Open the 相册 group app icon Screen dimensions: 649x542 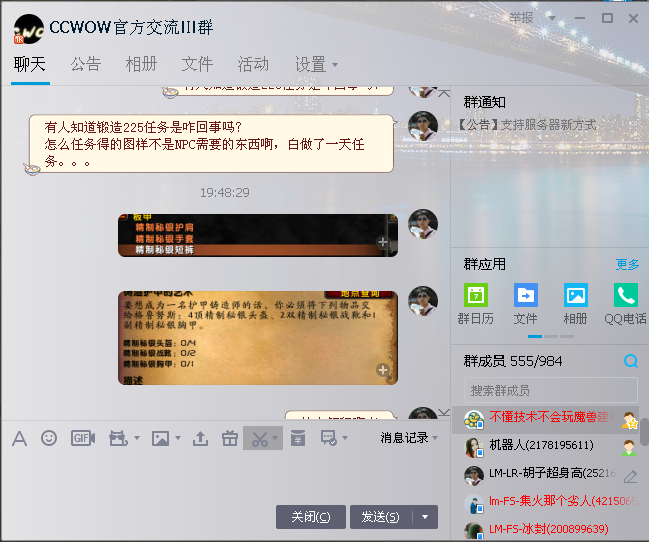tap(575, 304)
